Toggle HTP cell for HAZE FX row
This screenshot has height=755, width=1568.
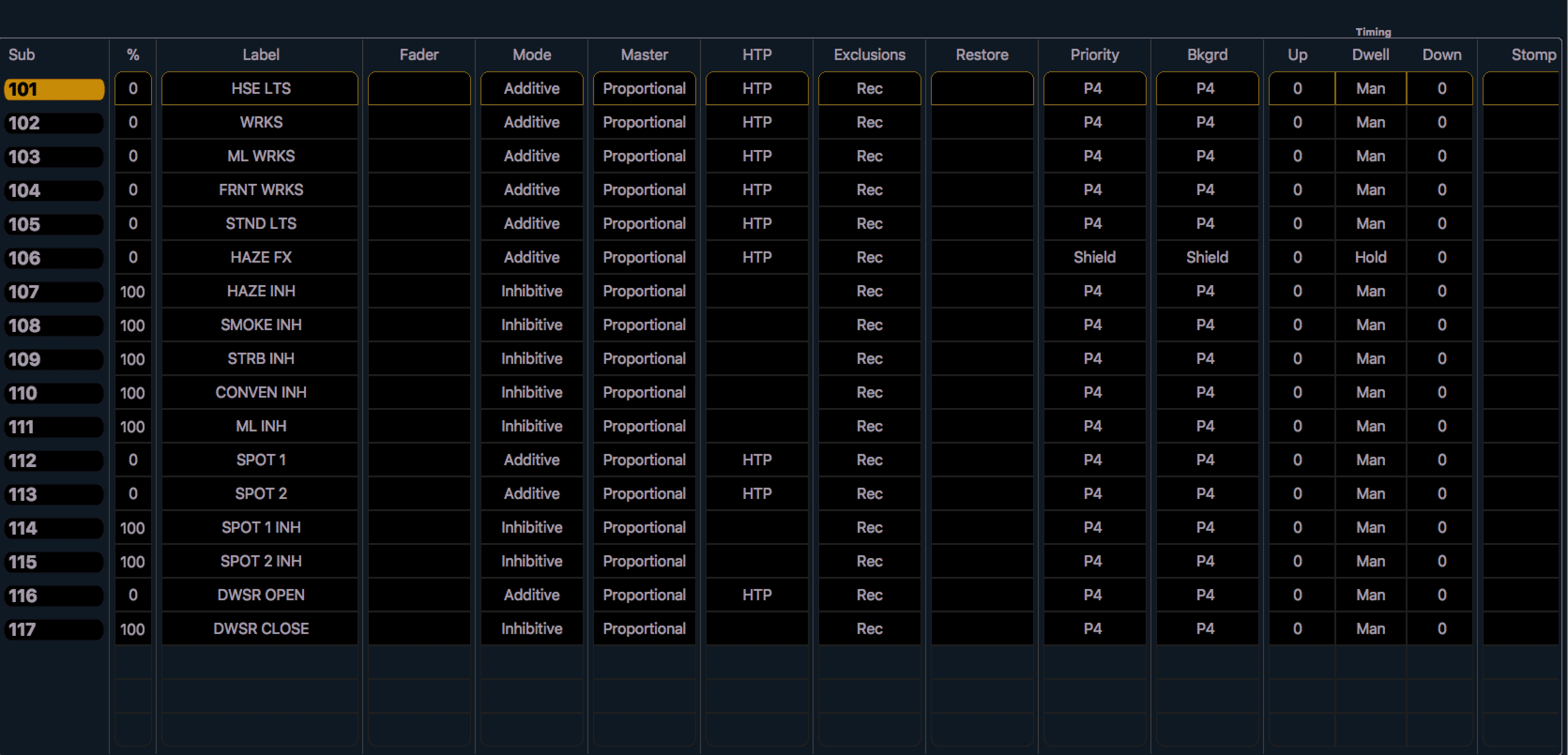tap(757, 257)
